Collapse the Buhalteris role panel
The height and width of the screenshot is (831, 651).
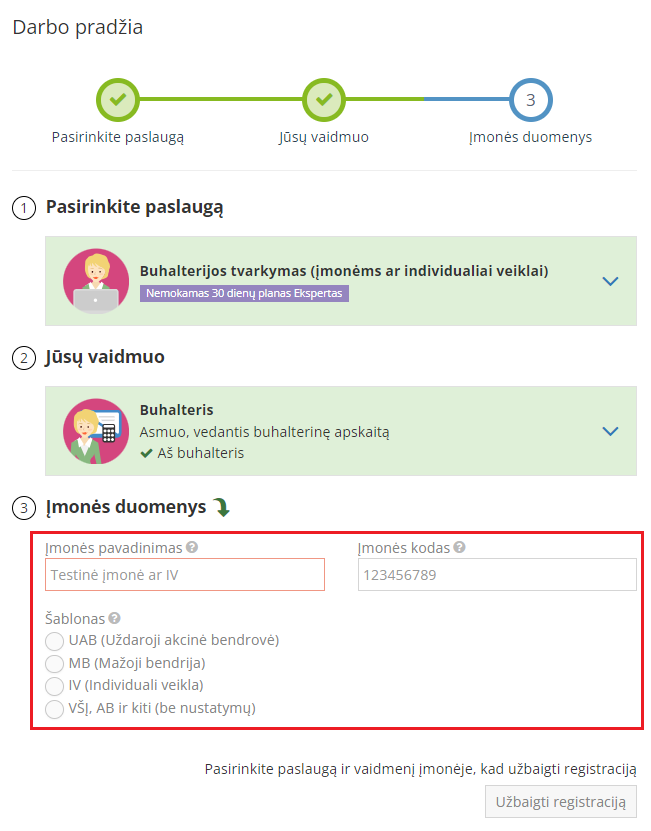[611, 431]
